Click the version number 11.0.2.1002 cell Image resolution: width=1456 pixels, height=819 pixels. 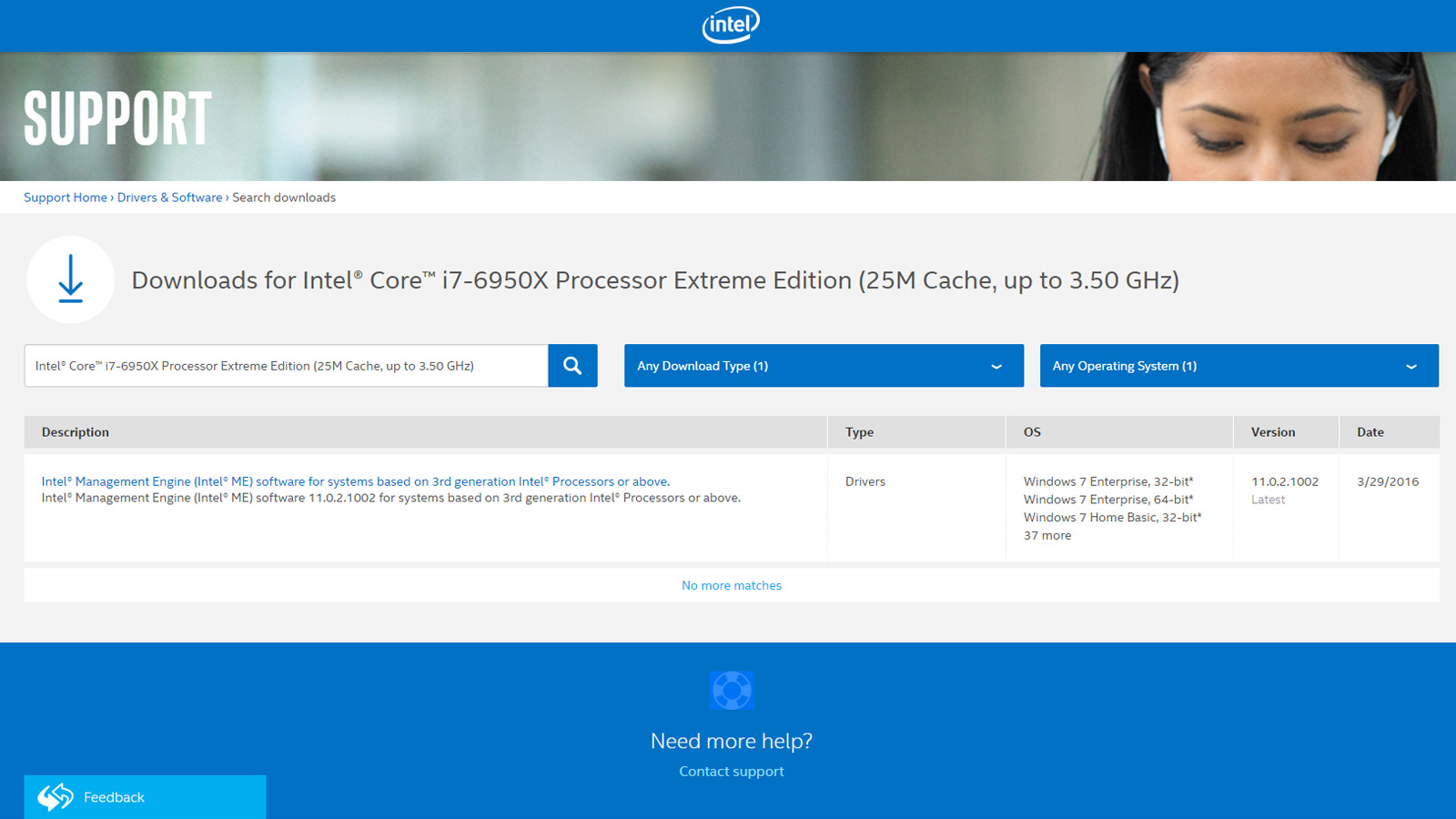pos(1285,481)
